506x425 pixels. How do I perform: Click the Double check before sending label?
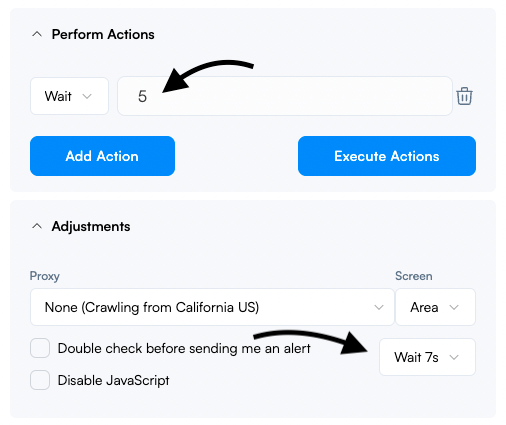[184, 348]
